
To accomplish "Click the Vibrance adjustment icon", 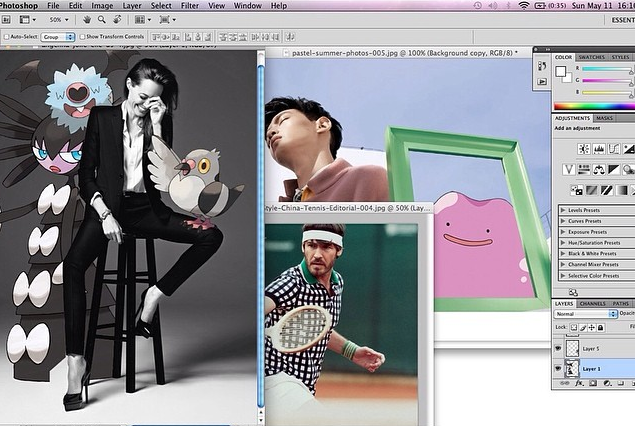I will click(567, 168).
